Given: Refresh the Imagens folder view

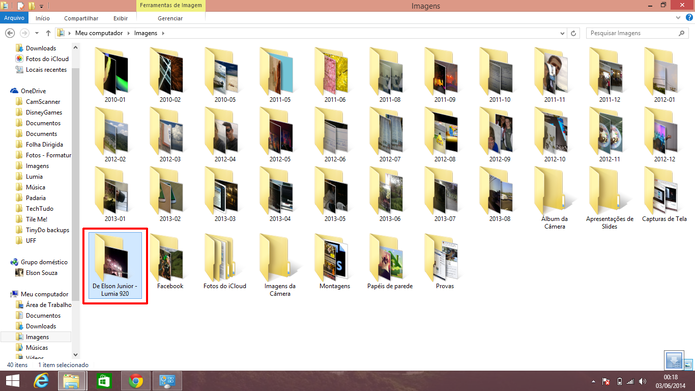Looking at the screenshot, I should tap(573, 33).
